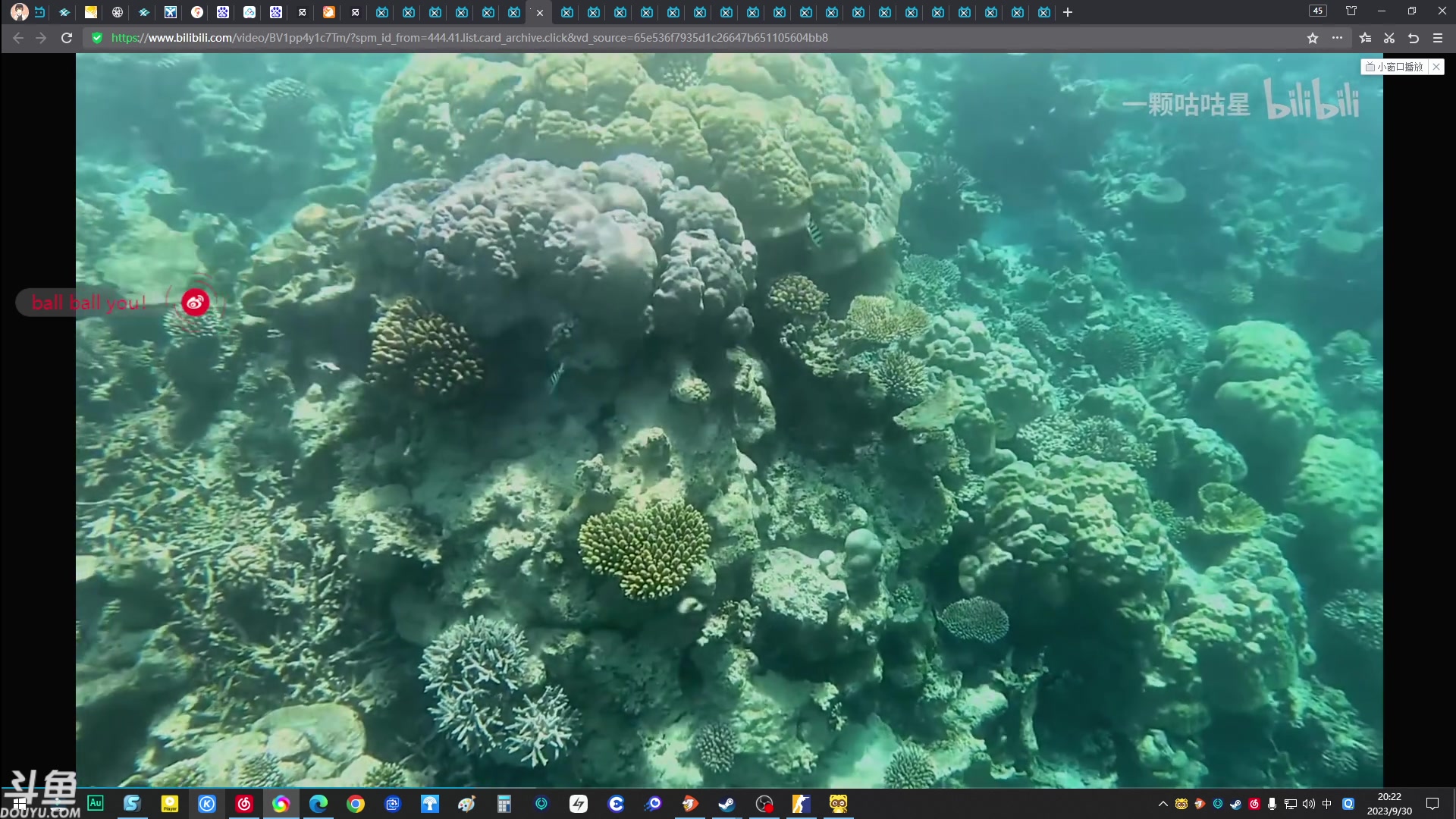The width and height of the screenshot is (1456, 819).
Task: Open the Windows Start menu
Action: pos(20,804)
